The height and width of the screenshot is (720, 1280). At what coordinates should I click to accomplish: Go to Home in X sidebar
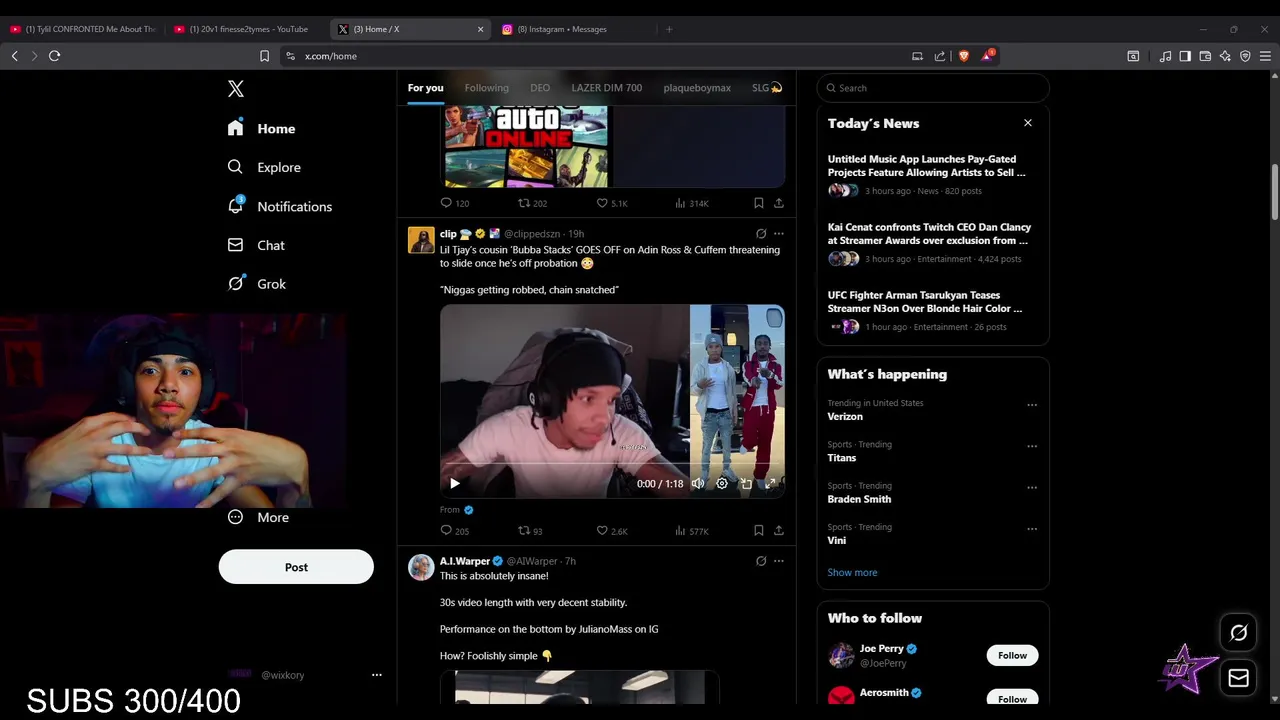261,128
